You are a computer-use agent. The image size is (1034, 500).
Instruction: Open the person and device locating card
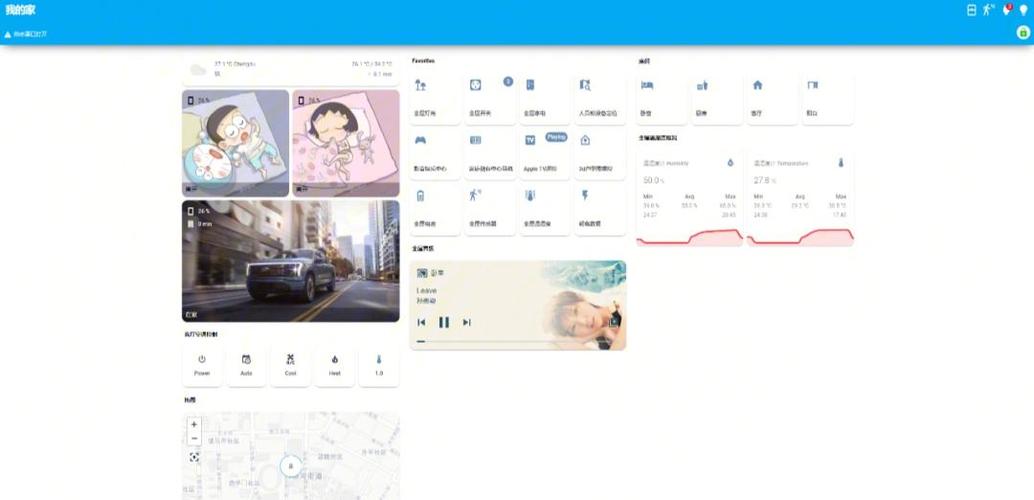[x=601, y=99]
